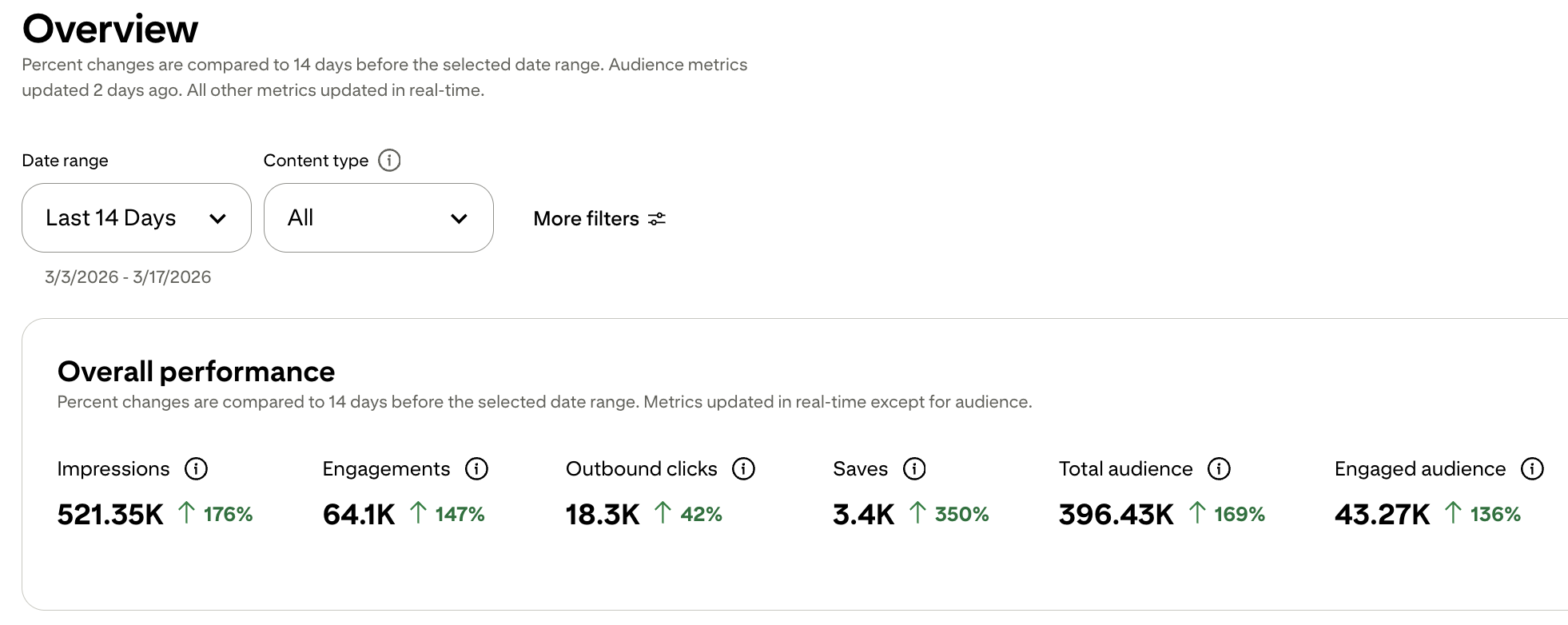Click the 3/3/2026 - 3/17/2026 date text
The height and width of the screenshot is (625, 1568).
[127, 277]
